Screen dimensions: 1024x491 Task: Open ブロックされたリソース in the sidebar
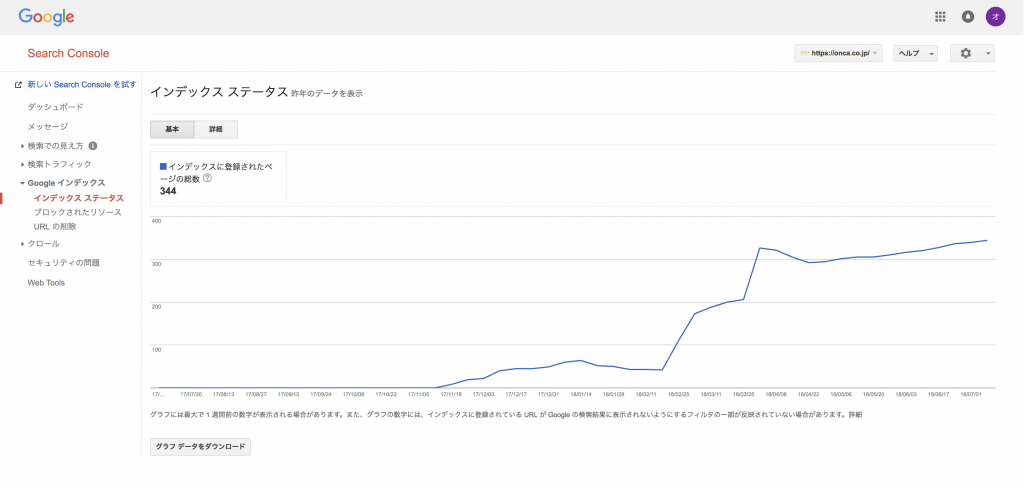pyautogui.click(x=77, y=212)
